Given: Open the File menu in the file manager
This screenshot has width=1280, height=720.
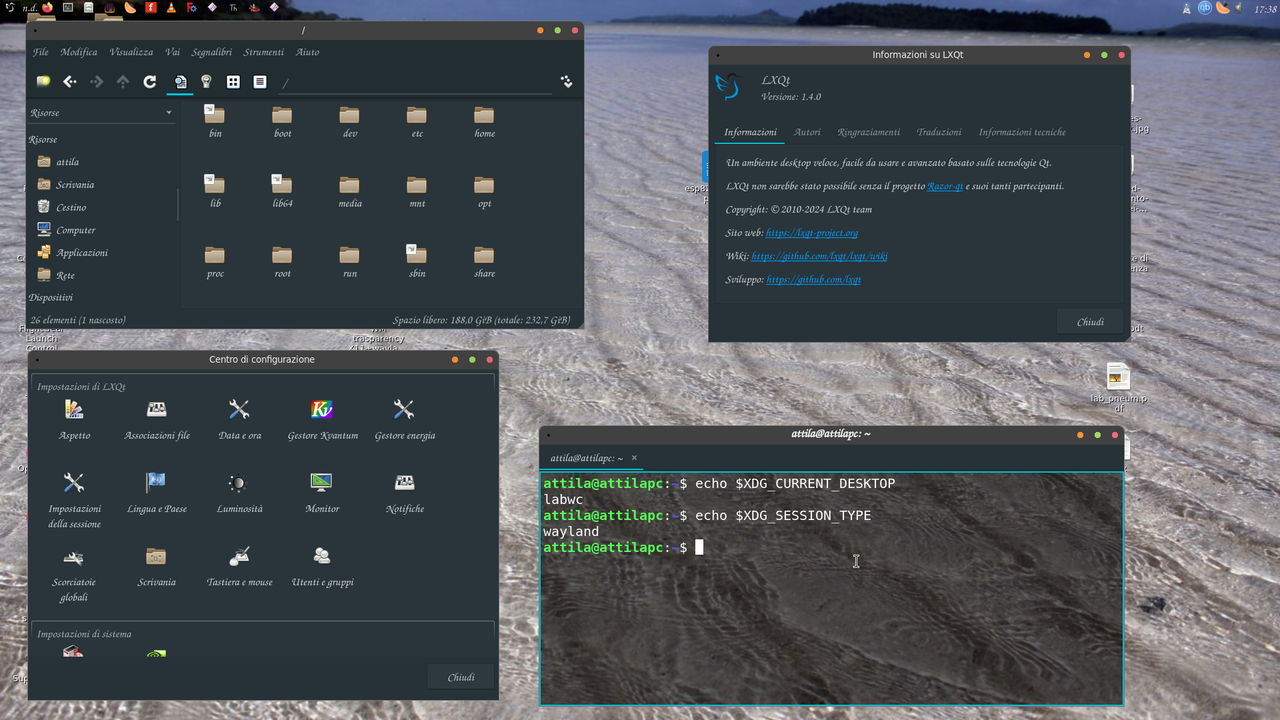Looking at the screenshot, I should pyautogui.click(x=41, y=52).
